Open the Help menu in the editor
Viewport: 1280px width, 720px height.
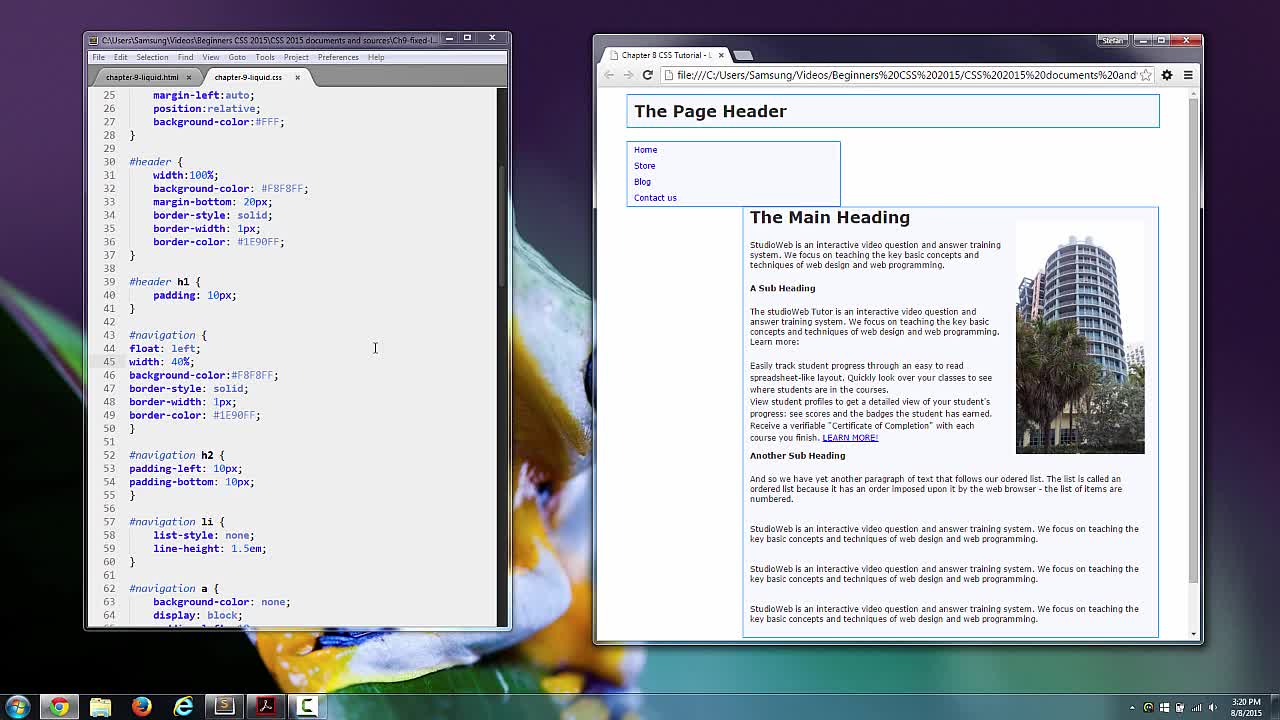[x=376, y=57]
